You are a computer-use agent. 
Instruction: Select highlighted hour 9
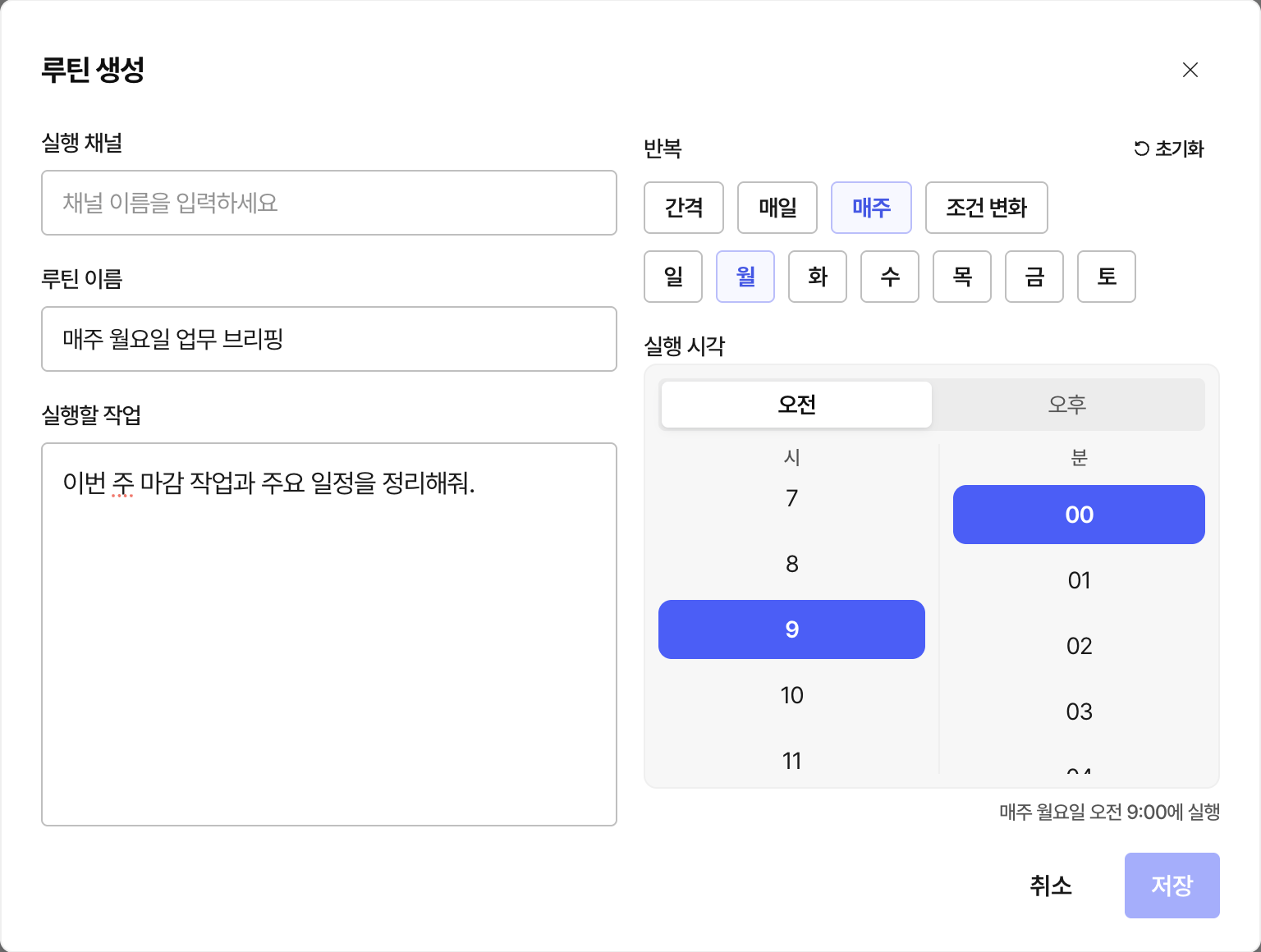tap(791, 629)
